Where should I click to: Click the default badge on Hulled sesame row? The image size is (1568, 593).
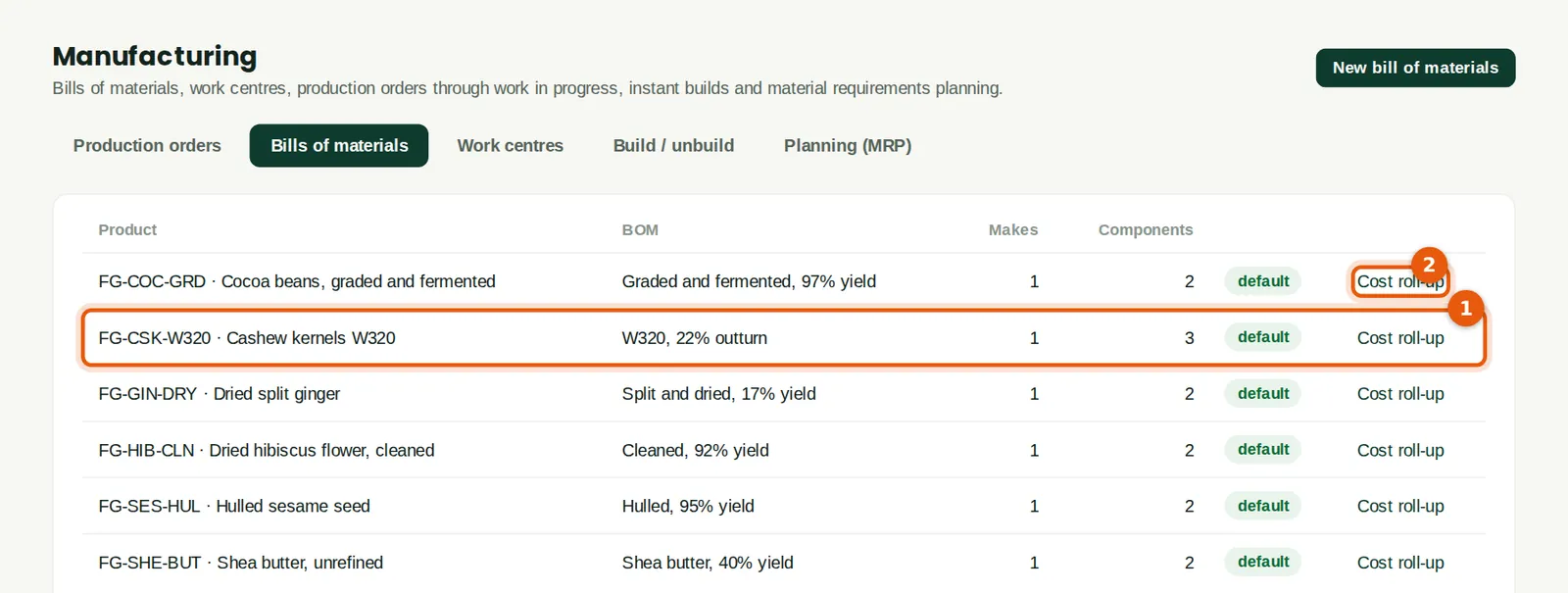pyautogui.click(x=1262, y=506)
